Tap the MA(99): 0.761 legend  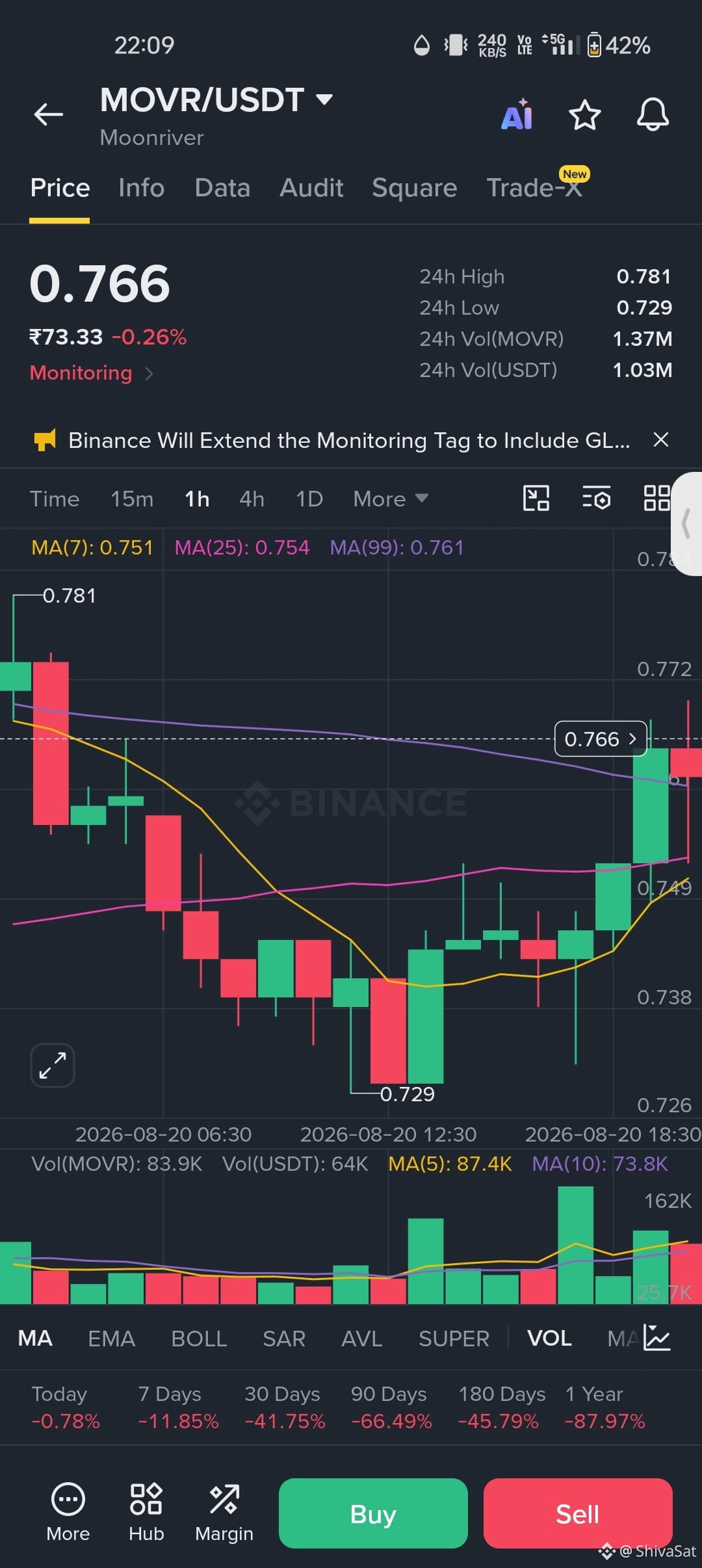point(396,547)
